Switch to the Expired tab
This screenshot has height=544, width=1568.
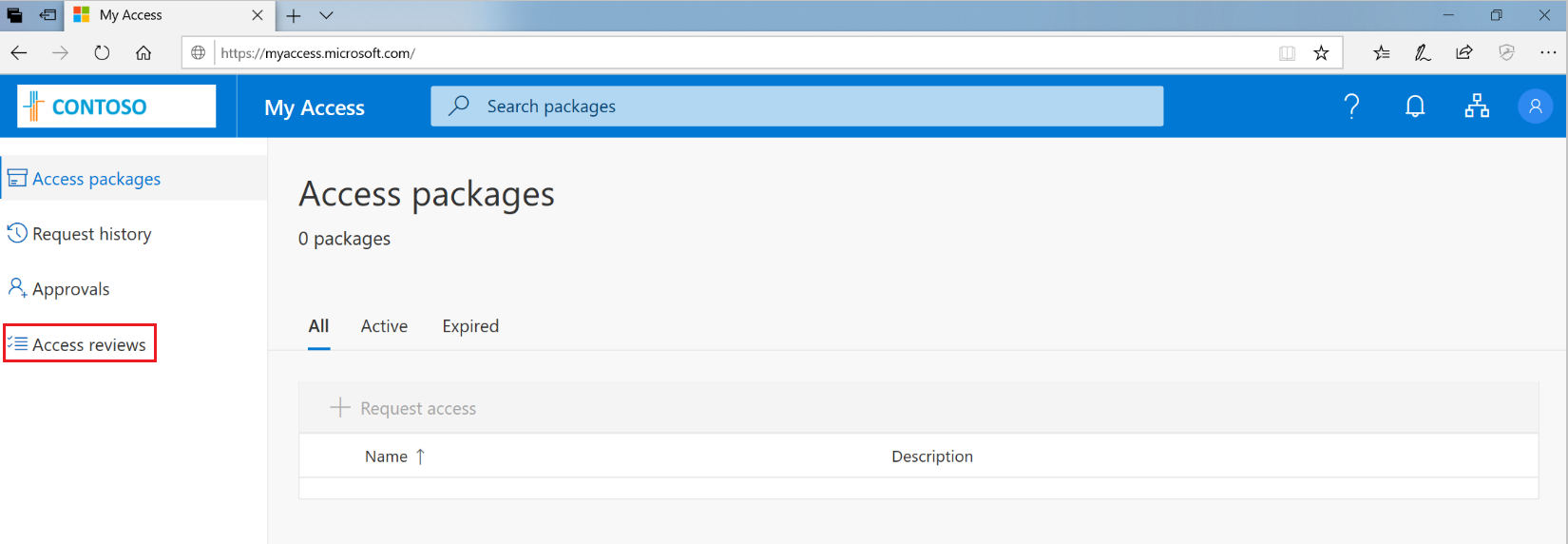470,326
